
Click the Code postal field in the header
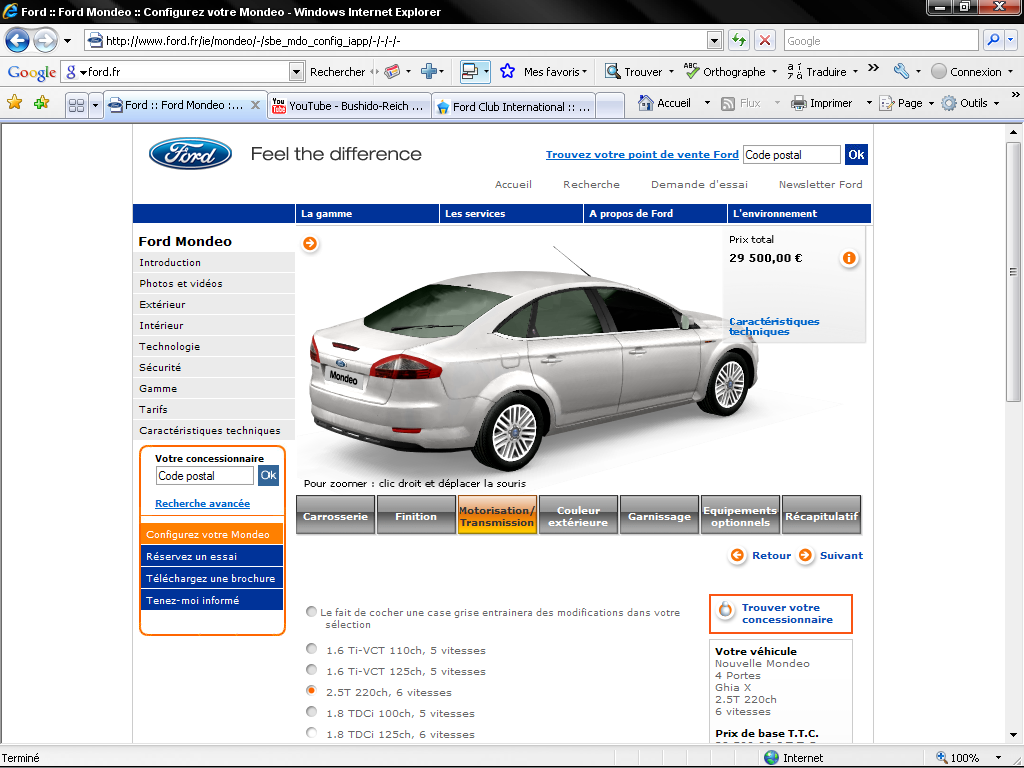(792, 155)
